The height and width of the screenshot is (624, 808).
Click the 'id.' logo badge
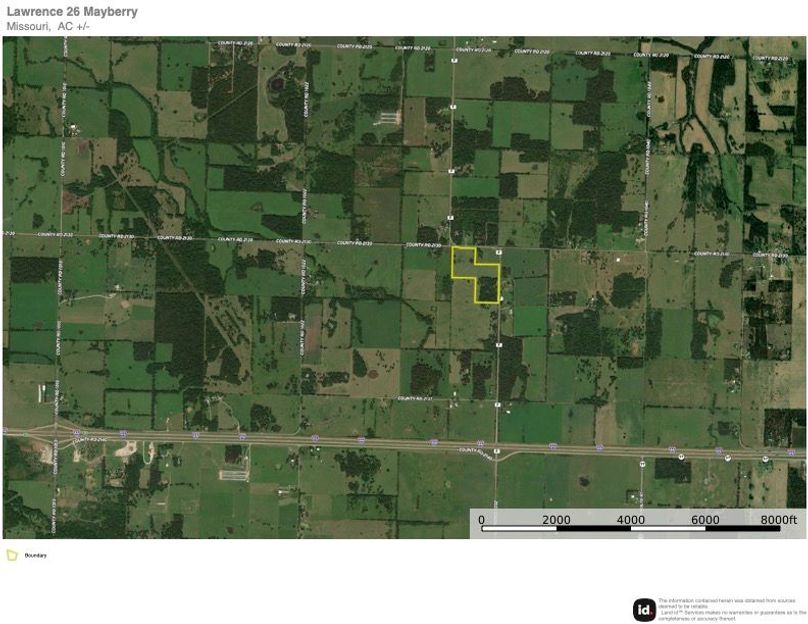pyautogui.click(x=644, y=609)
